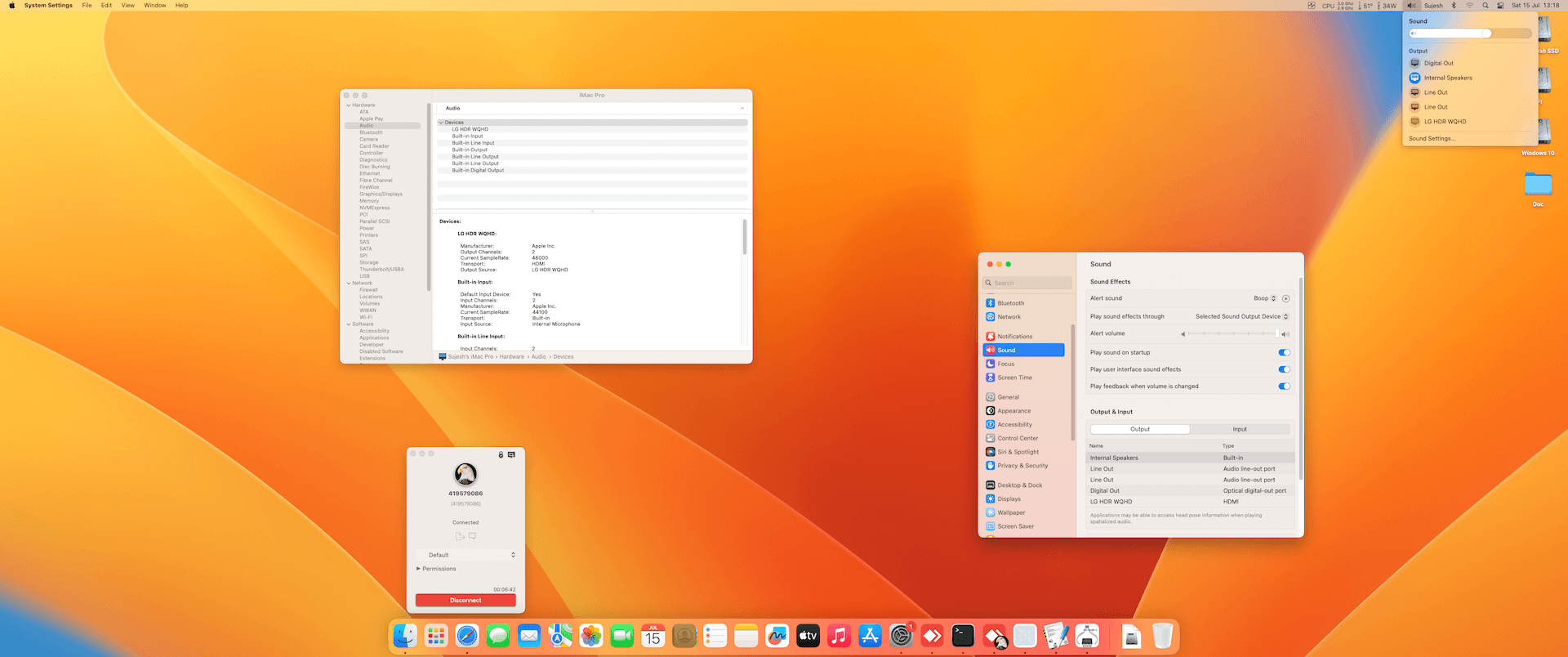Click the System Settings Search field
Screen dimensions: 1568x657
1027,283
